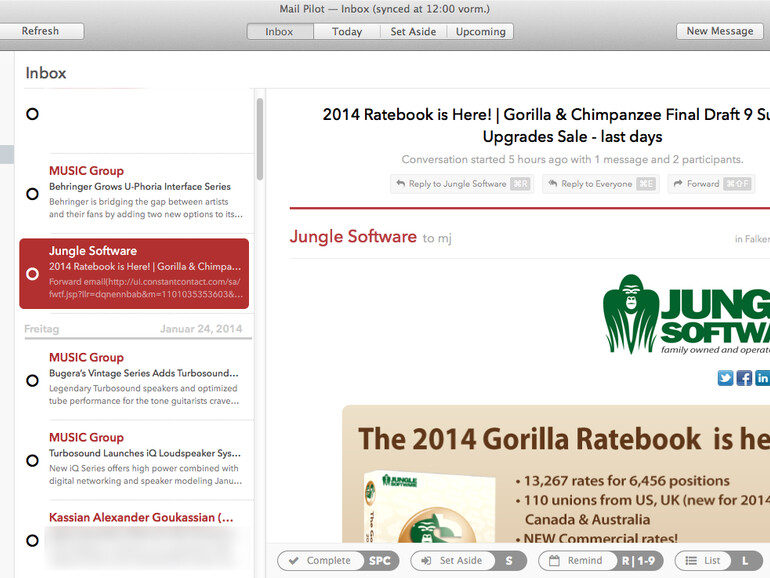Switch to the Today tab

click(347, 31)
